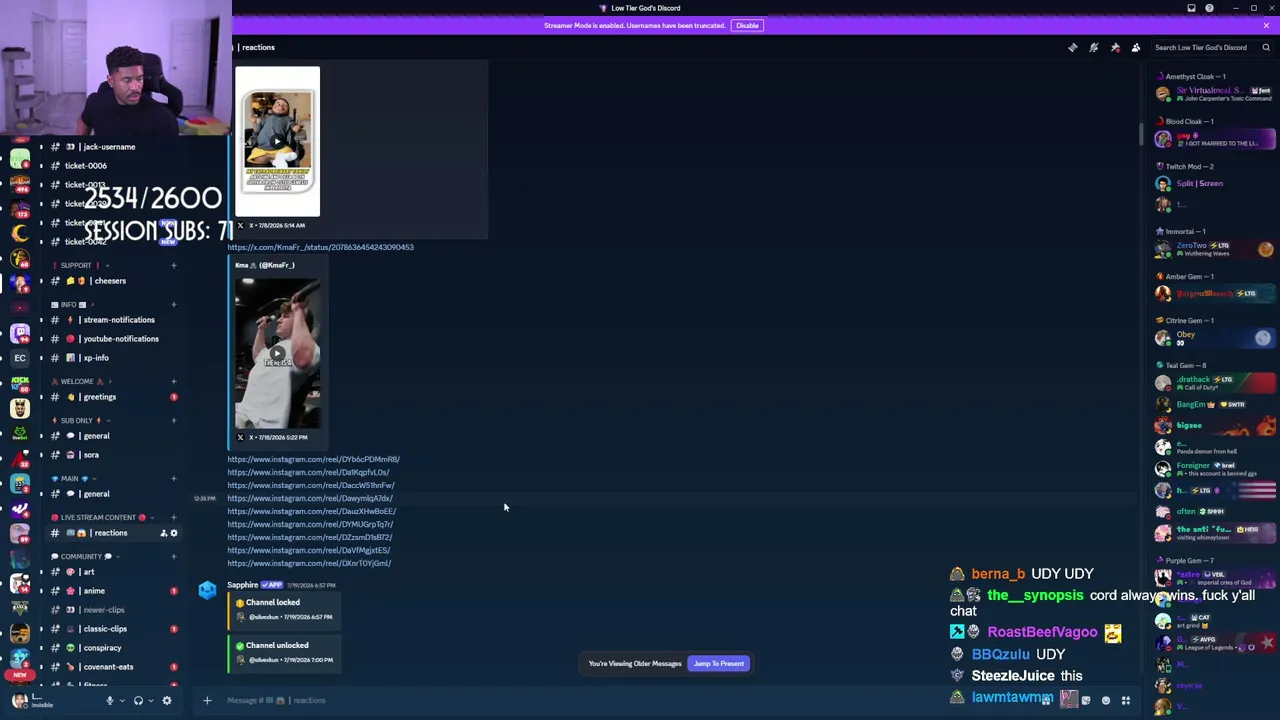Create channel in COMMUNITY category
1280x720 pixels.
pos(173,556)
